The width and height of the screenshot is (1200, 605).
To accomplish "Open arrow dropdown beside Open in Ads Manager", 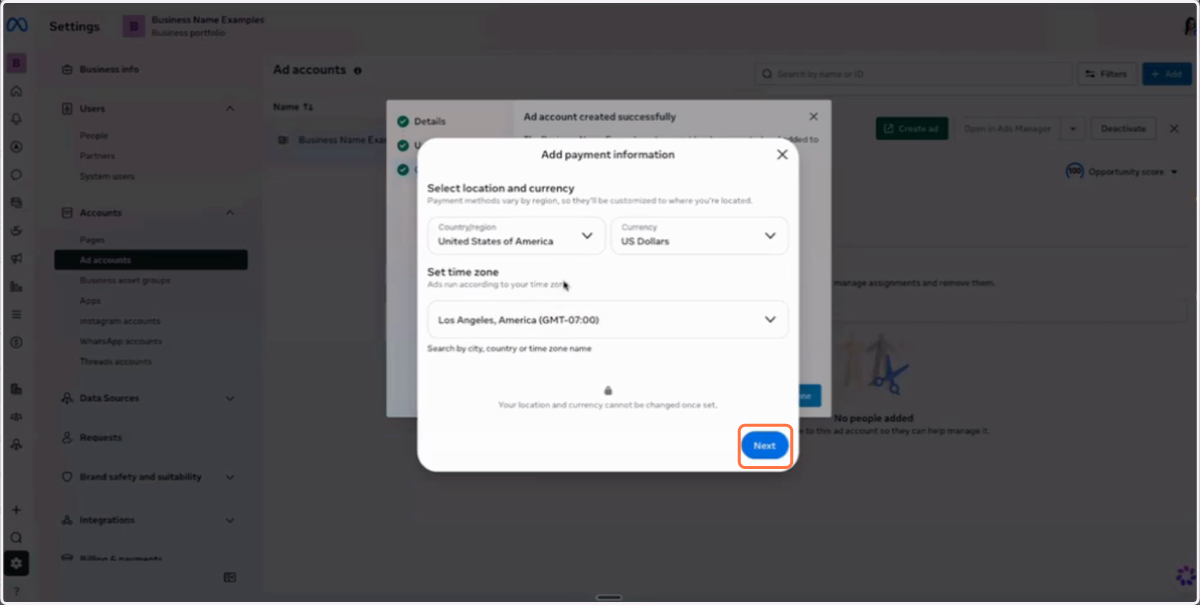I will (x=1073, y=128).
